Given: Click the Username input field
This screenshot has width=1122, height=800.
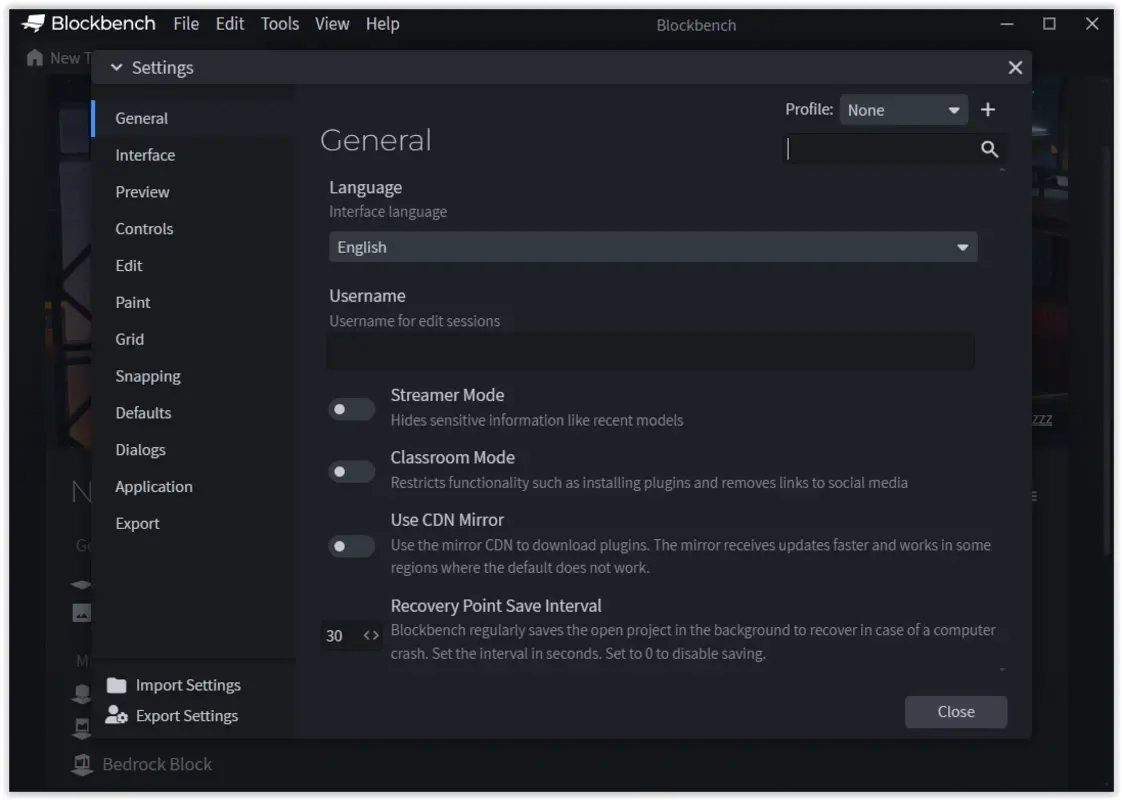Looking at the screenshot, I should click(651, 350).
